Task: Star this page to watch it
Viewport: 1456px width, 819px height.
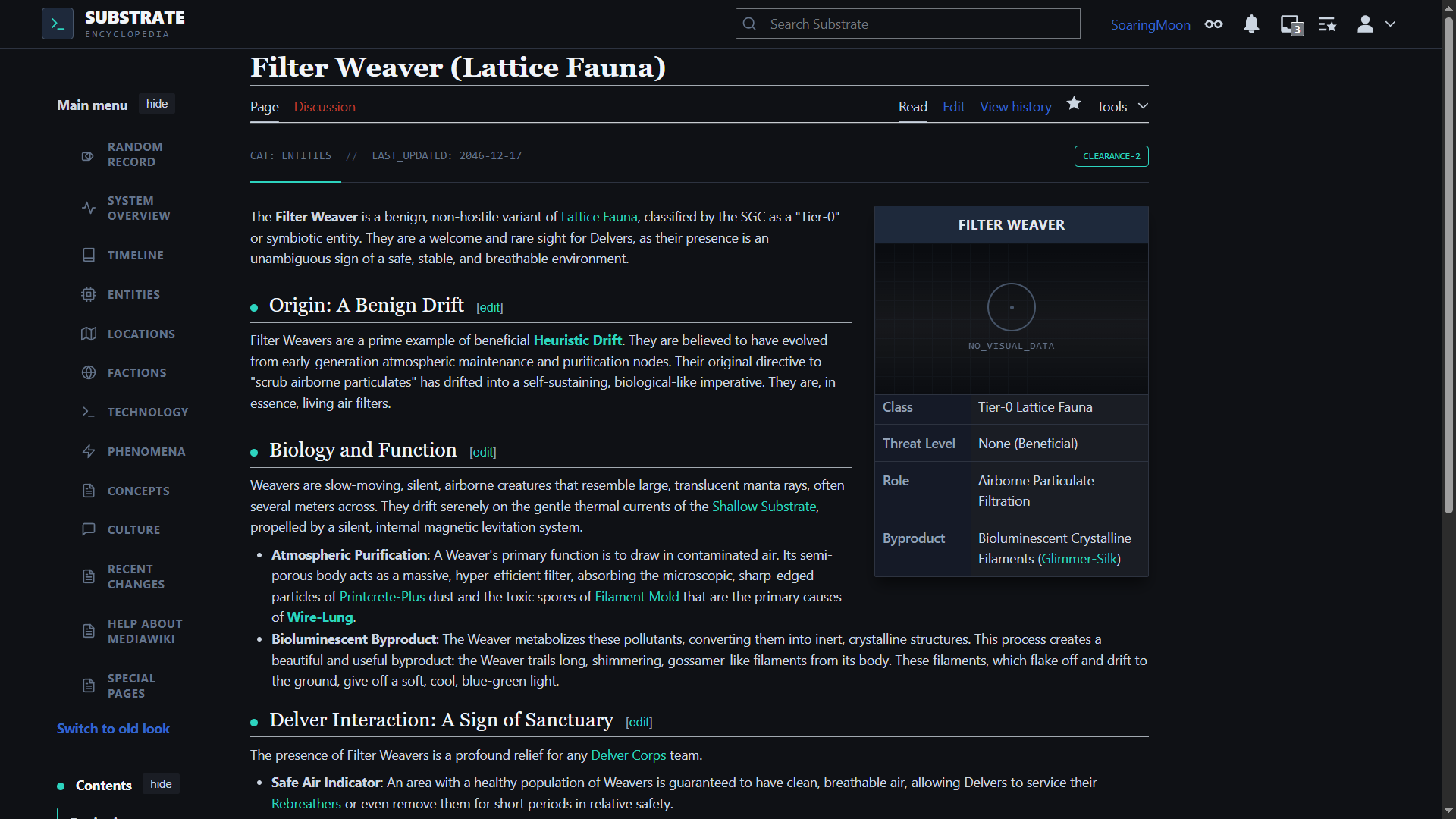Action: click(x=1074, y=104)
